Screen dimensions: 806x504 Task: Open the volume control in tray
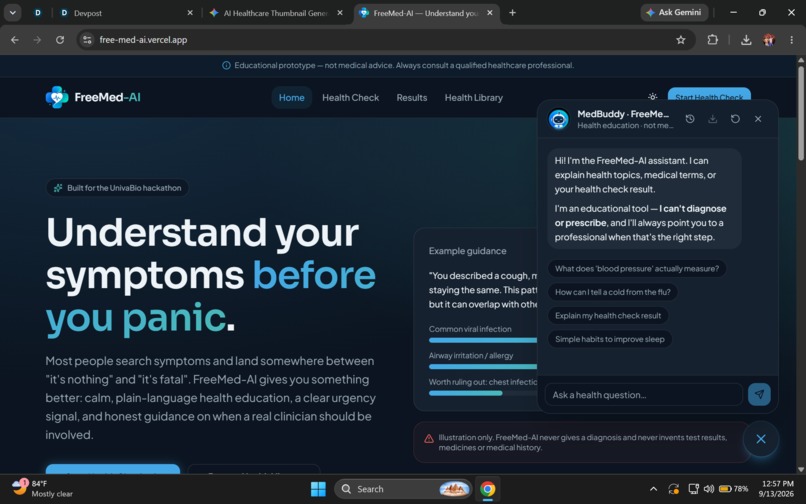click(709, 489)
